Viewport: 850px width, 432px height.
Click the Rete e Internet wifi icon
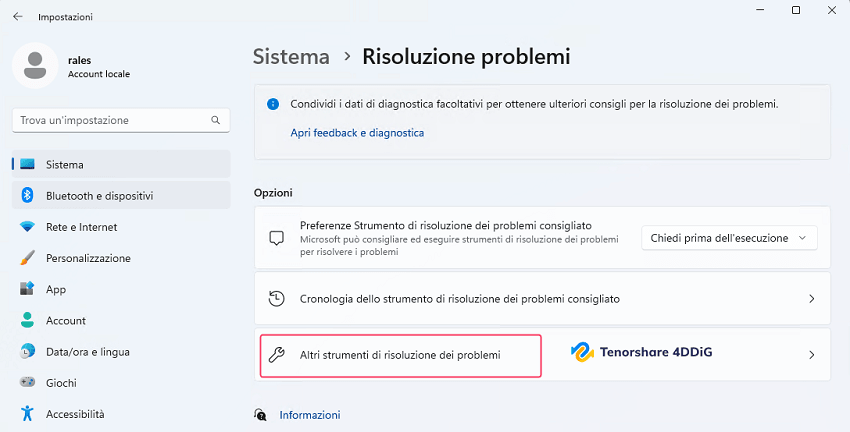28,227
